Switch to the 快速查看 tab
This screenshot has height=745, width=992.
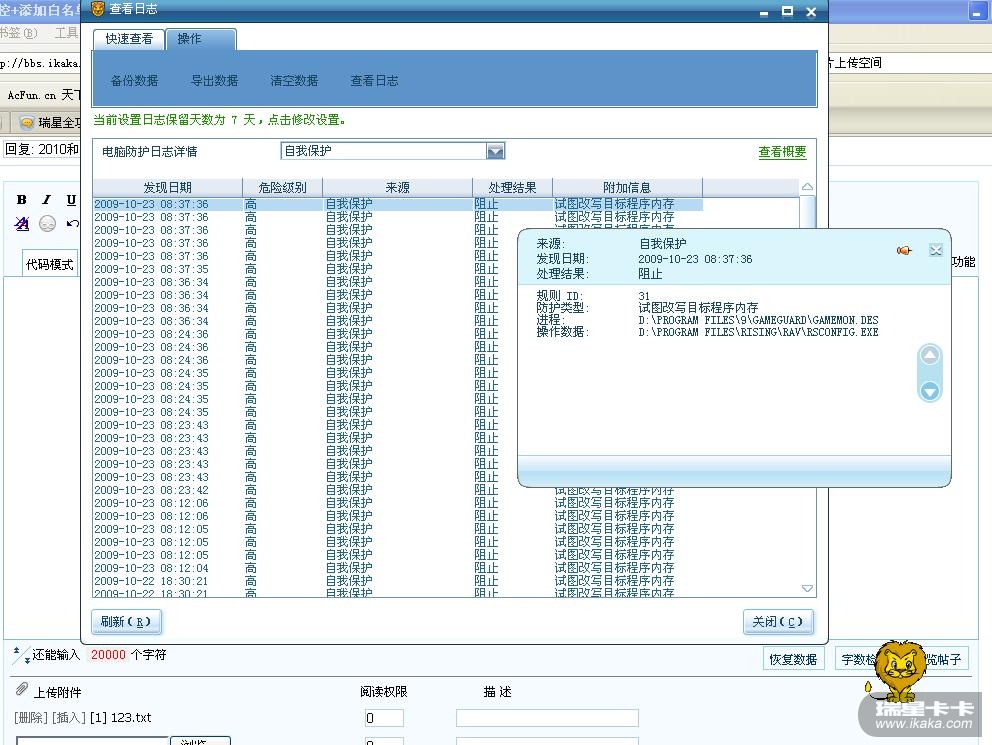tap(129, 39)
